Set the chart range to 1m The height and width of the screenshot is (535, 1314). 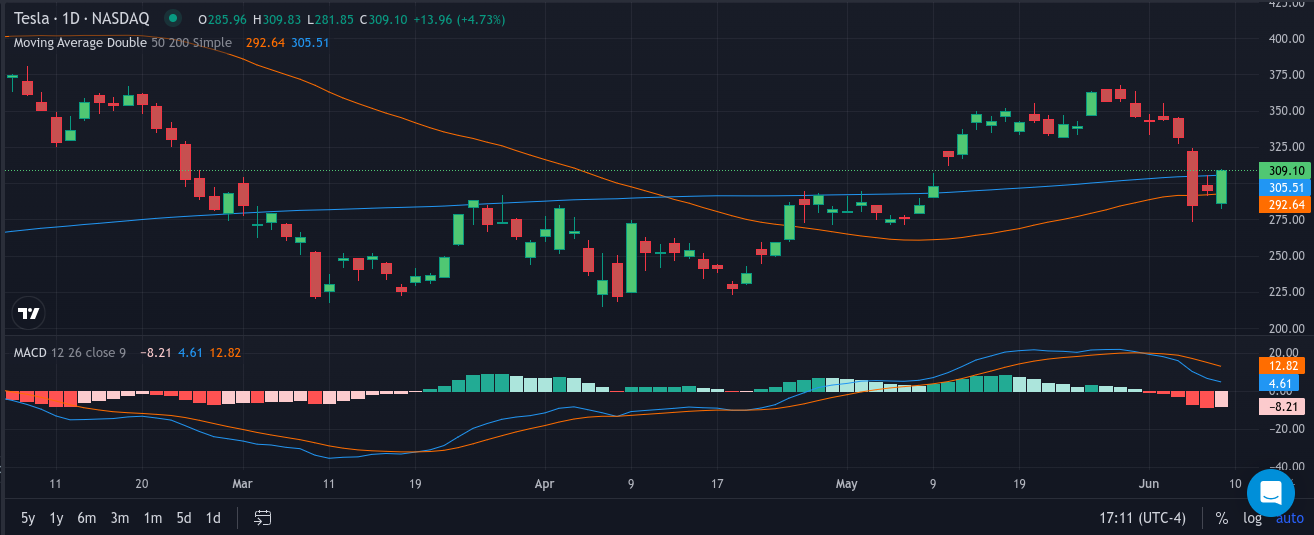point(152,518)
